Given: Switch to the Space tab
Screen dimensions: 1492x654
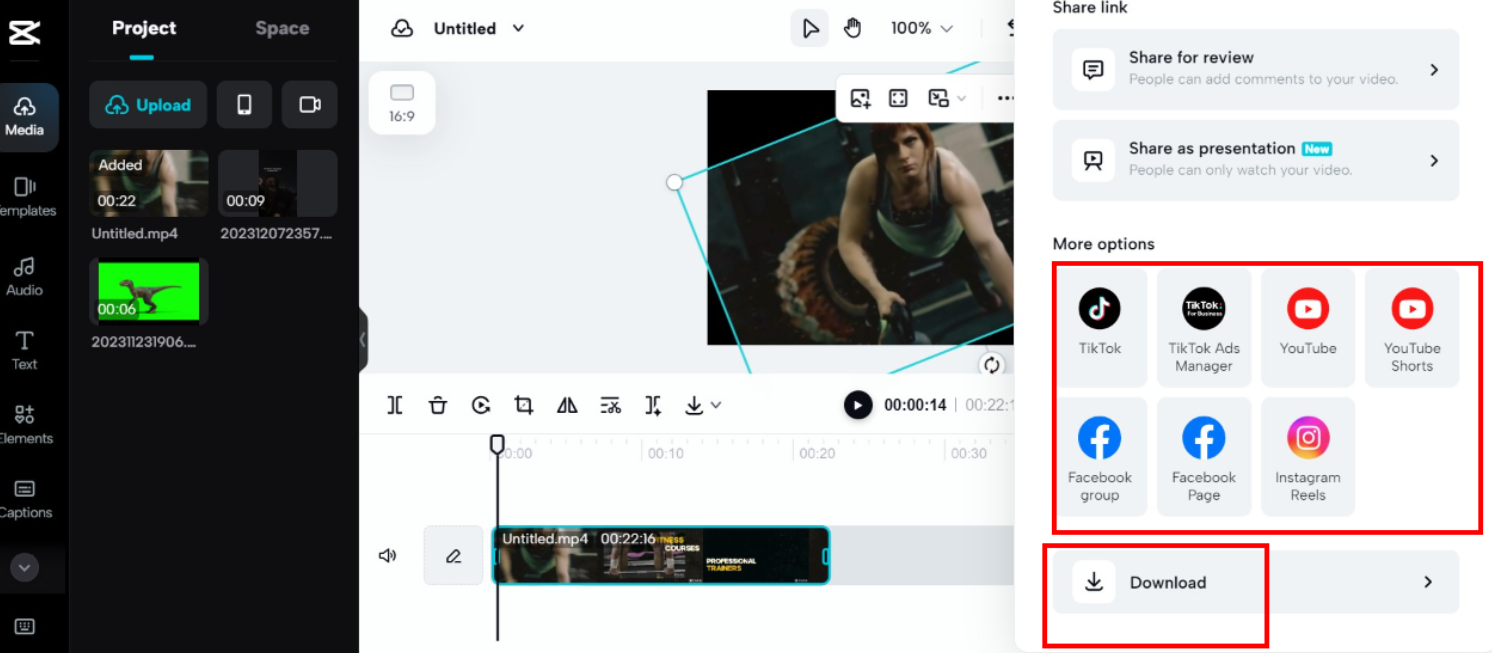Looking at the screenshot, I should click(x=281, y=28).
